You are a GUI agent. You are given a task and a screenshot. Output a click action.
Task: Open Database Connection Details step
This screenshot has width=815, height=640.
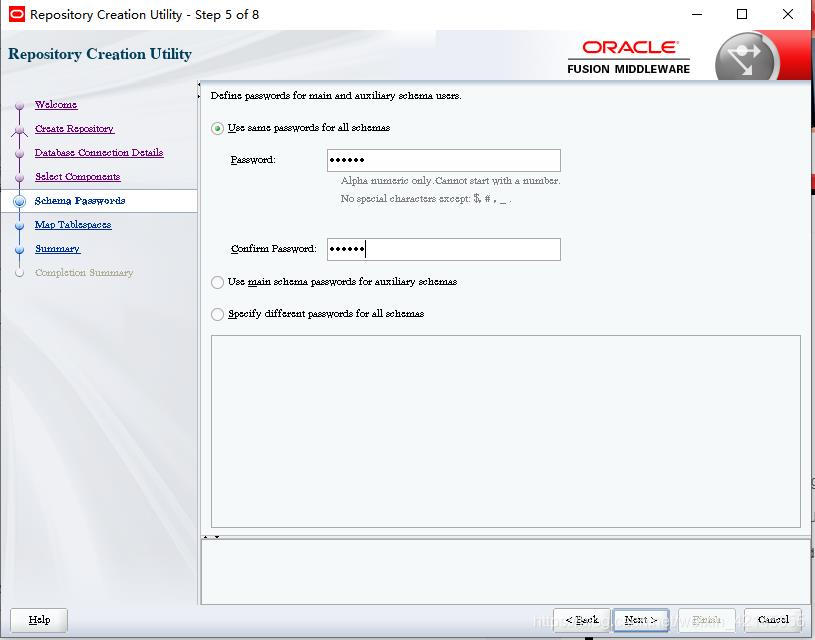99,152
